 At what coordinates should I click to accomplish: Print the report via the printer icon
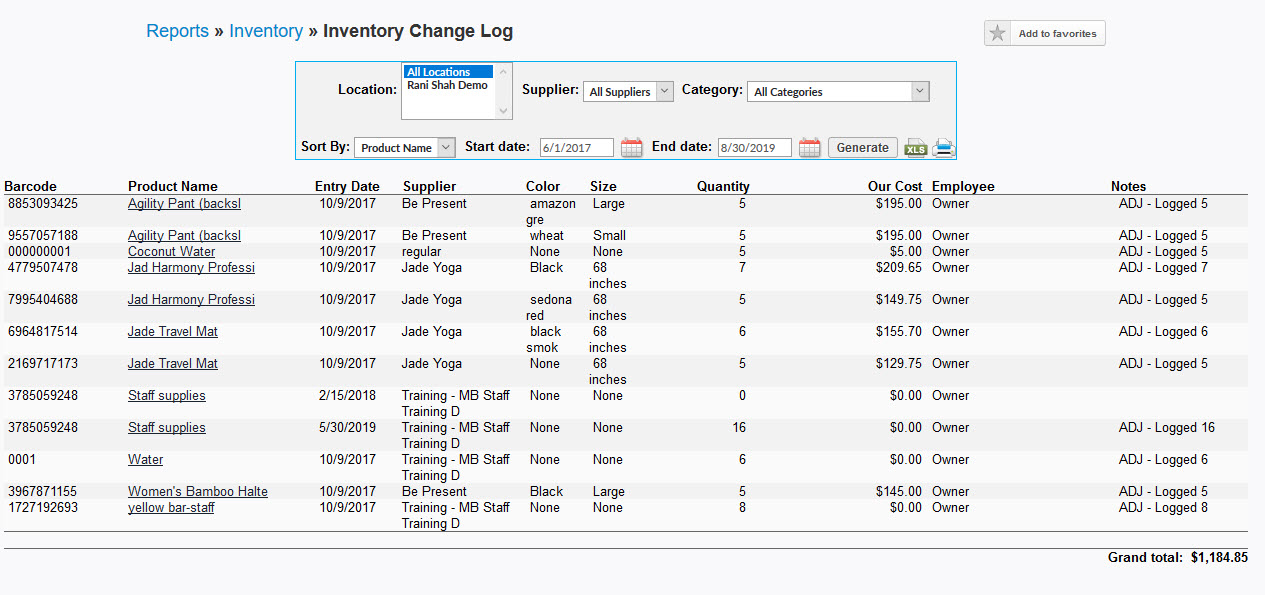coord(941,147)
